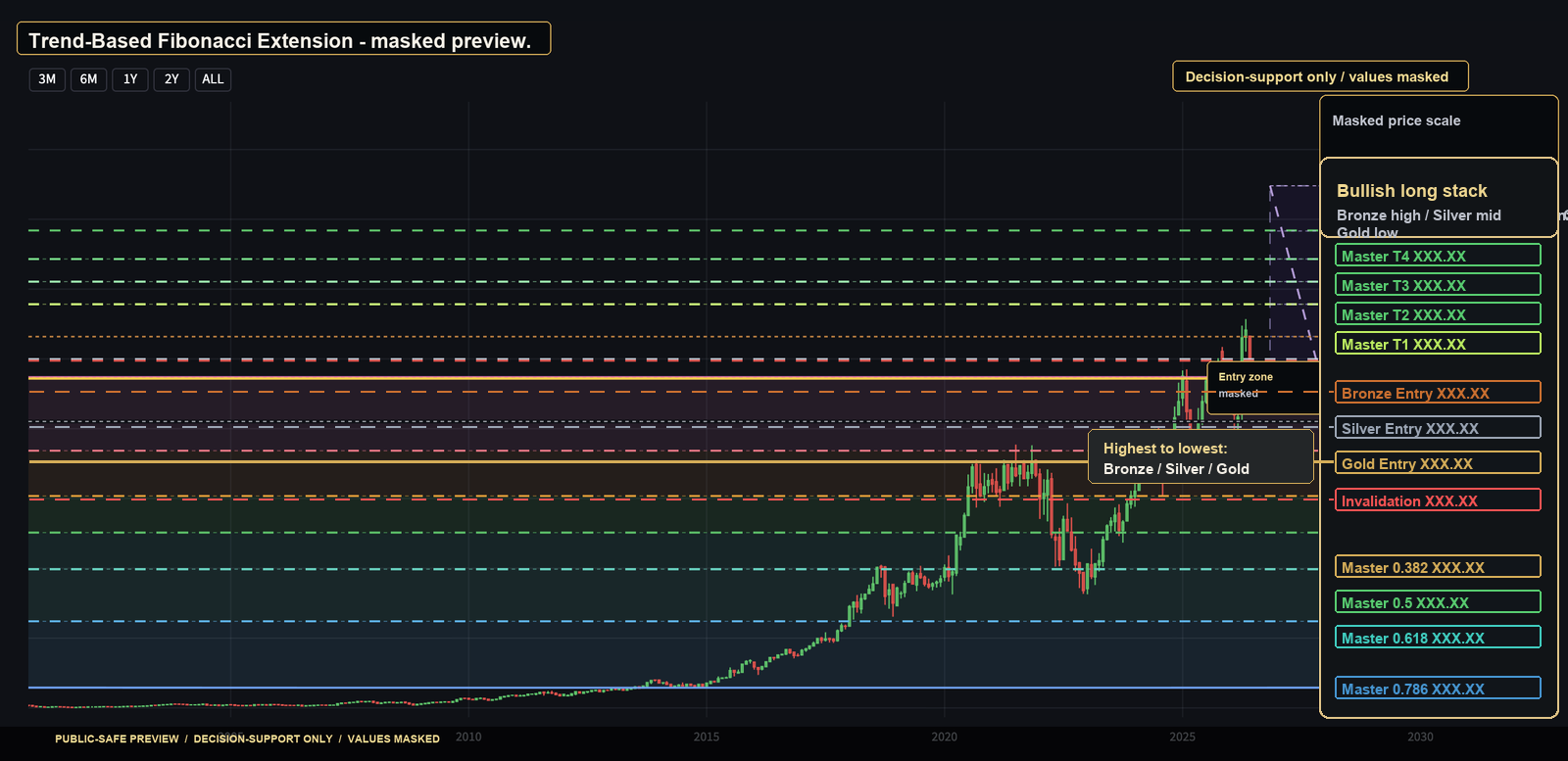
Task: Click the Master T4 XXX.XX label
Action: coord(1438,256)
